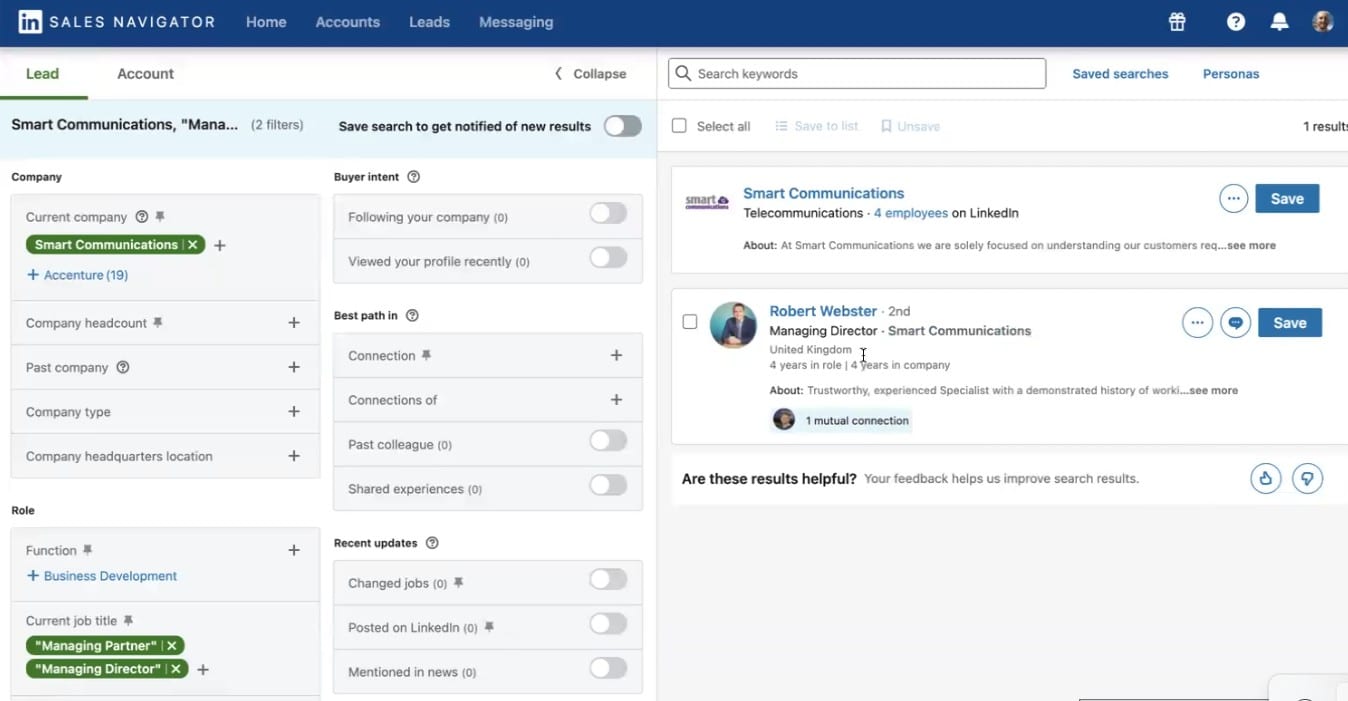1348x701 pixels.
Task: Add another job title with the plus icon
Action: [203, 669]
